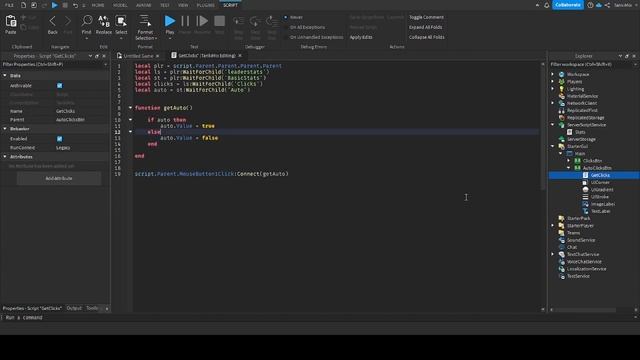Screen dimensions: 640x360
Task: Click the ClicksBtn icon in Explorer
Action: tap(578, 161)
